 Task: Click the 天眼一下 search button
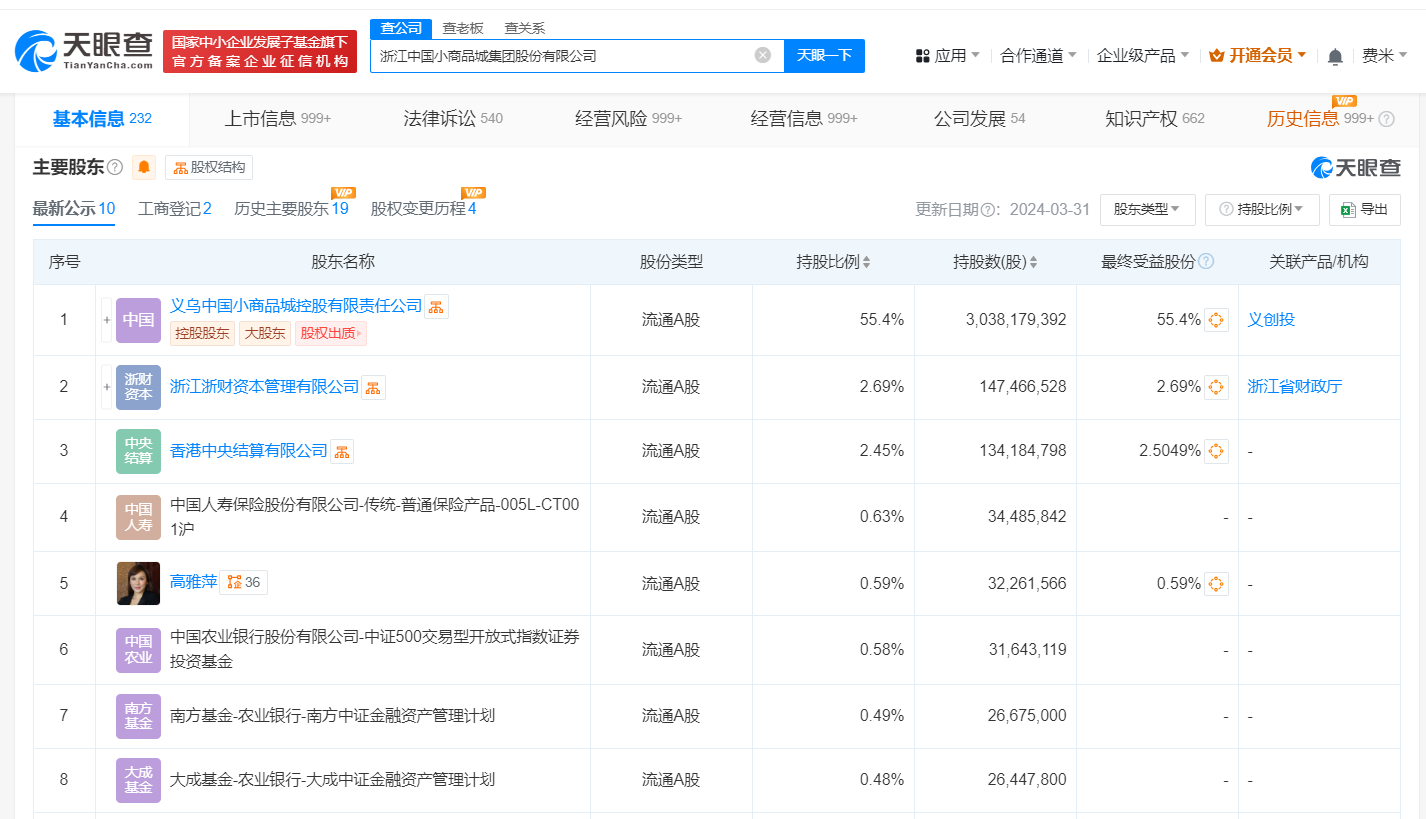[x=824, y=56]
